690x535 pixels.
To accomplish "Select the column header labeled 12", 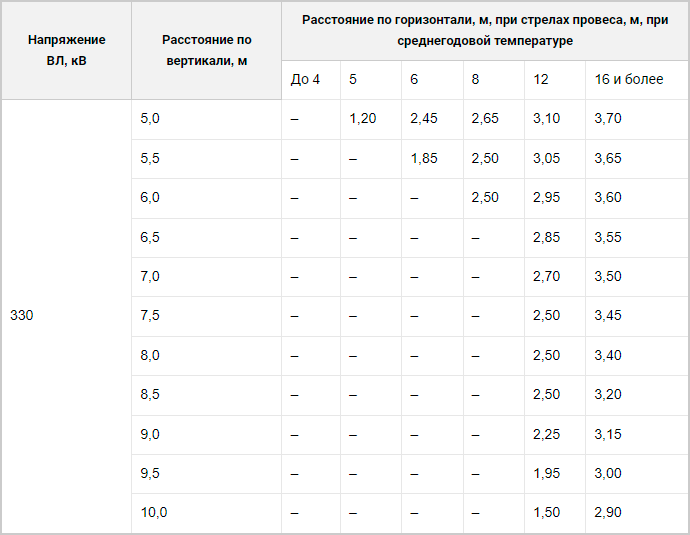I will (x=555, y=80).
